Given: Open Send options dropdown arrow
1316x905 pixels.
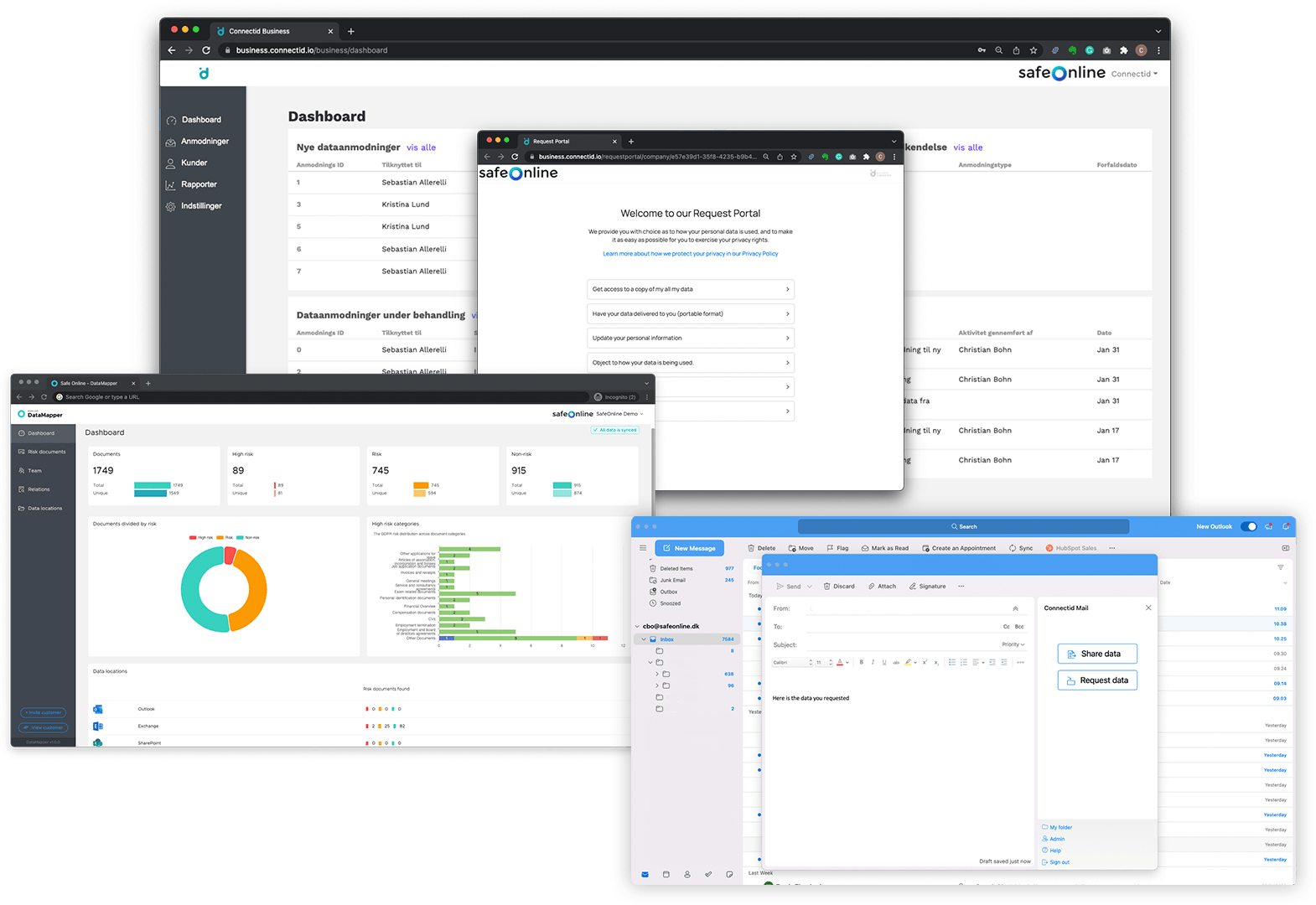Looking at the screenshot, I should coord(810,587).
